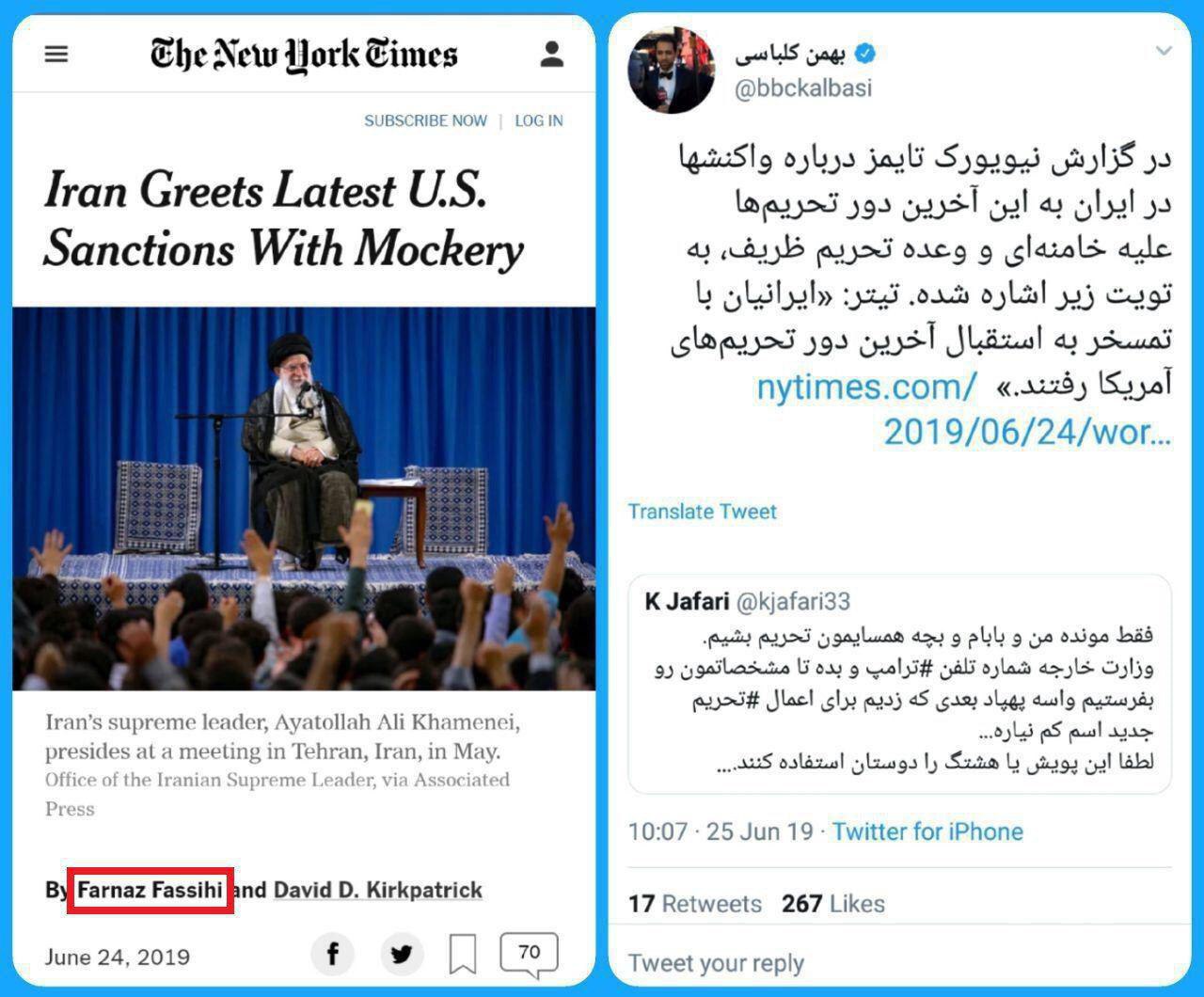
Task: View the 267 Likes list
Action: 833,904
